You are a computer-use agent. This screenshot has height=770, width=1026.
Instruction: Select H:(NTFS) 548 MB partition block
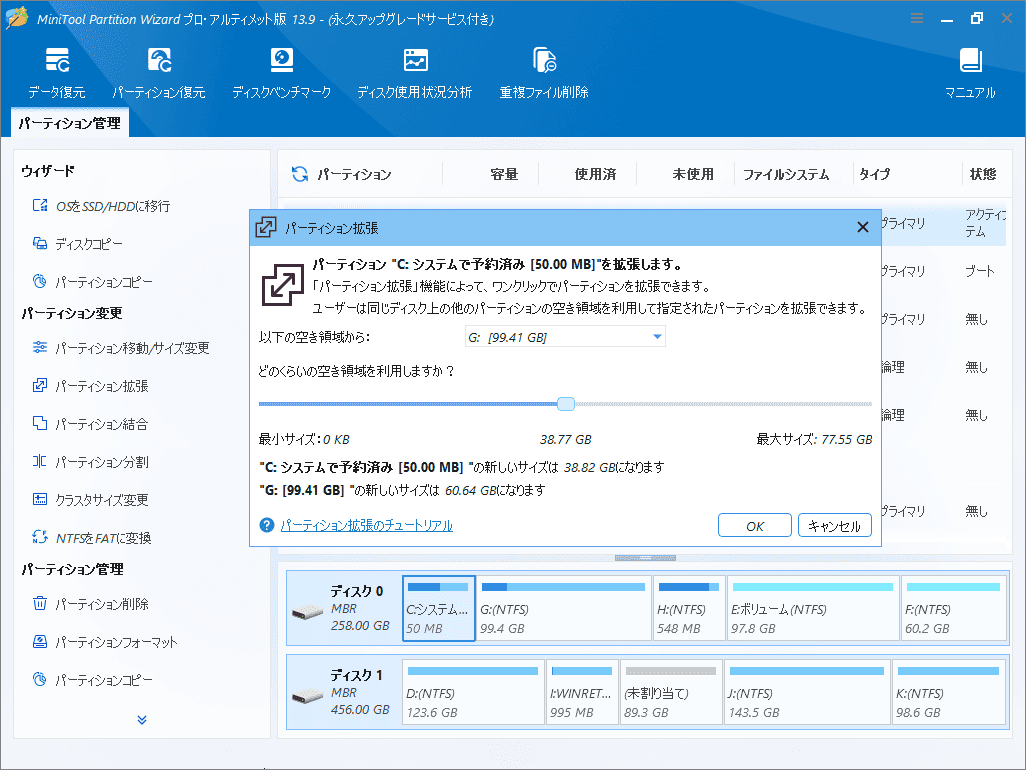click(689, 608)
